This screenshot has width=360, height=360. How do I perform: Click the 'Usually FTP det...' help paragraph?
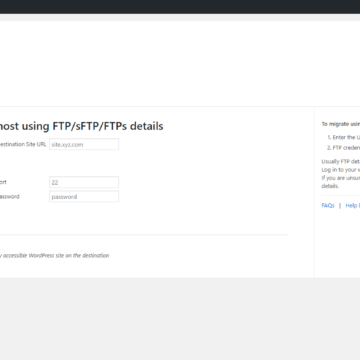click(341, 162)
